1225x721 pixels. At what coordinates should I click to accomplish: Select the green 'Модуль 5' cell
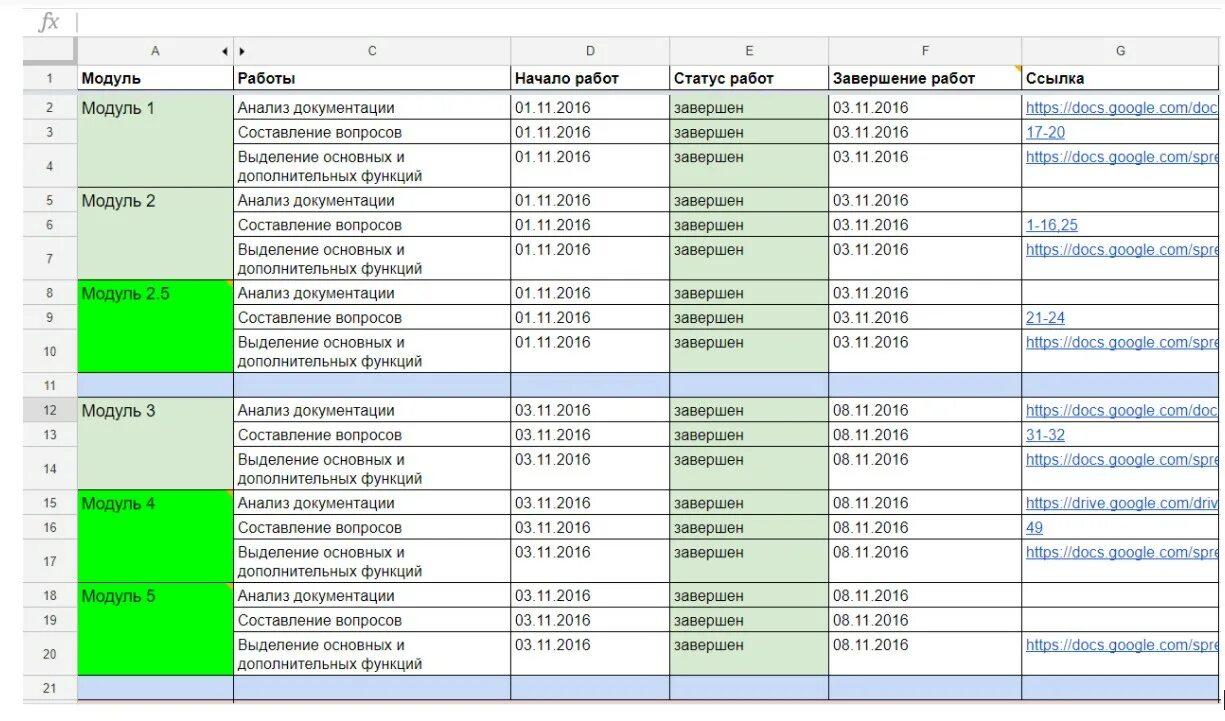pyautogui.click(x=155, y=630)
